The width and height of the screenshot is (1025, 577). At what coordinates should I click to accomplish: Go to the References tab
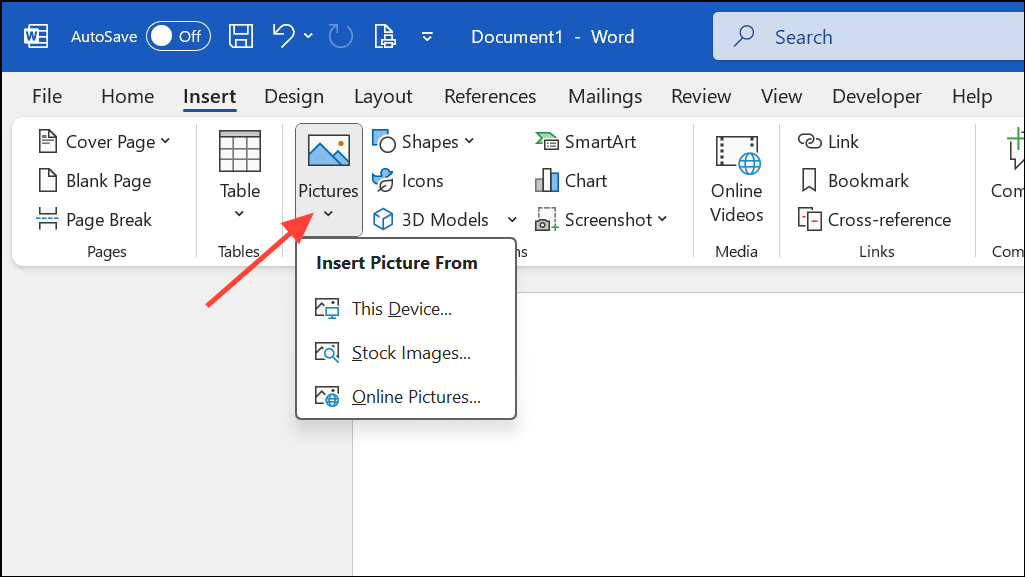pyautogui.click(x=490, y=97)
